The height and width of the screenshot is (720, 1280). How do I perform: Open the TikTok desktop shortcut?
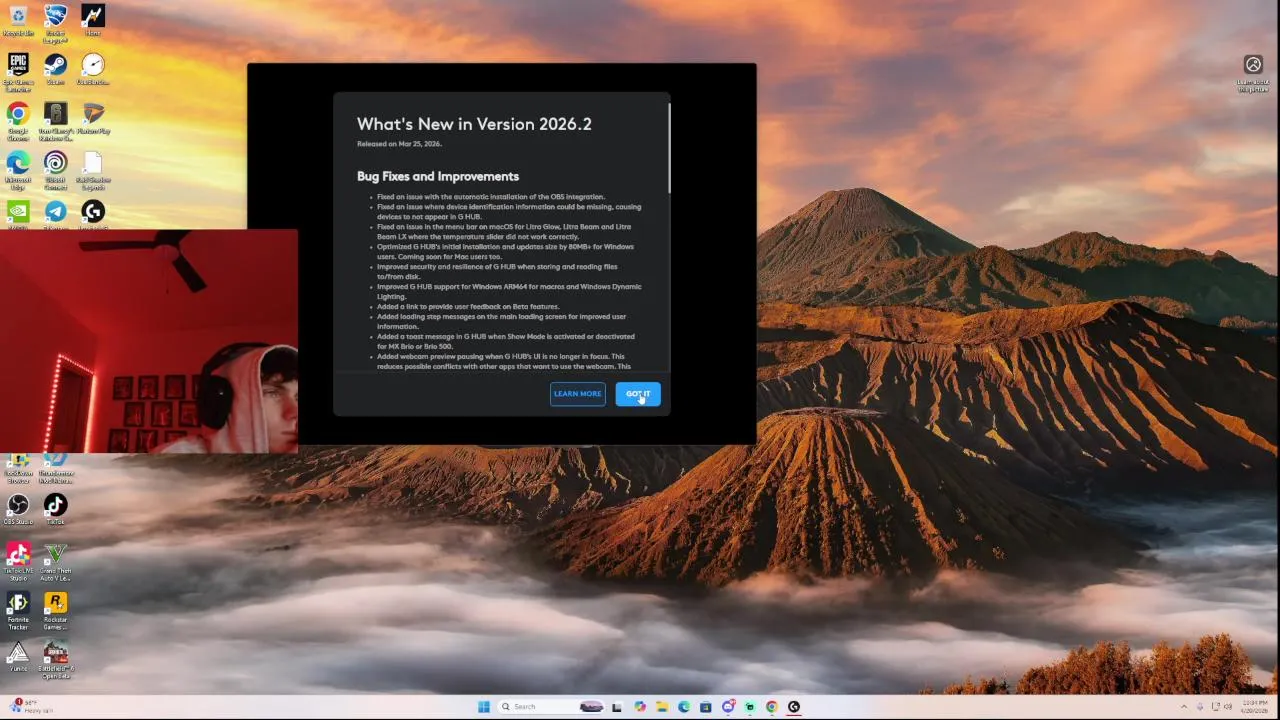[55, 509]
